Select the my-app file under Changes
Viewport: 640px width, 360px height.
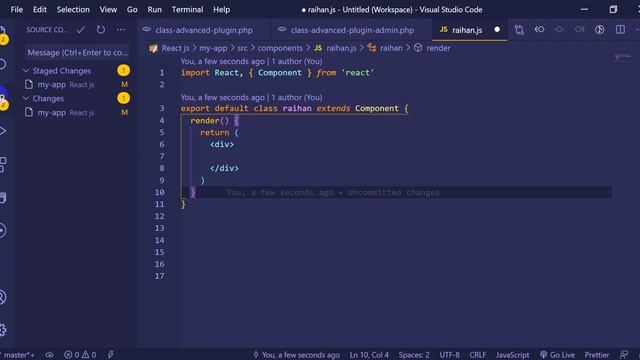76,112
